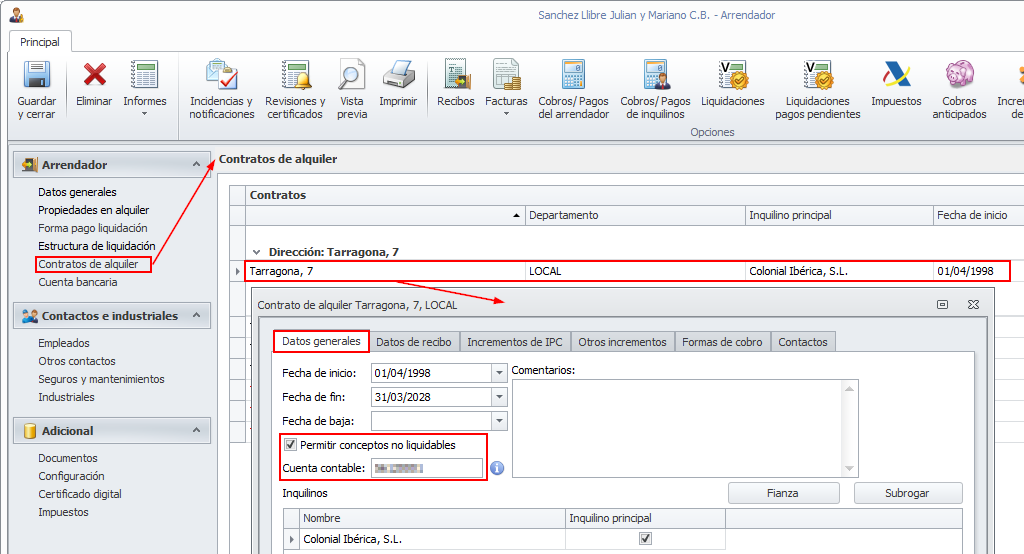Open the Recibos toolbar icon
1024x554 pixels.
[x=456, y=74]
